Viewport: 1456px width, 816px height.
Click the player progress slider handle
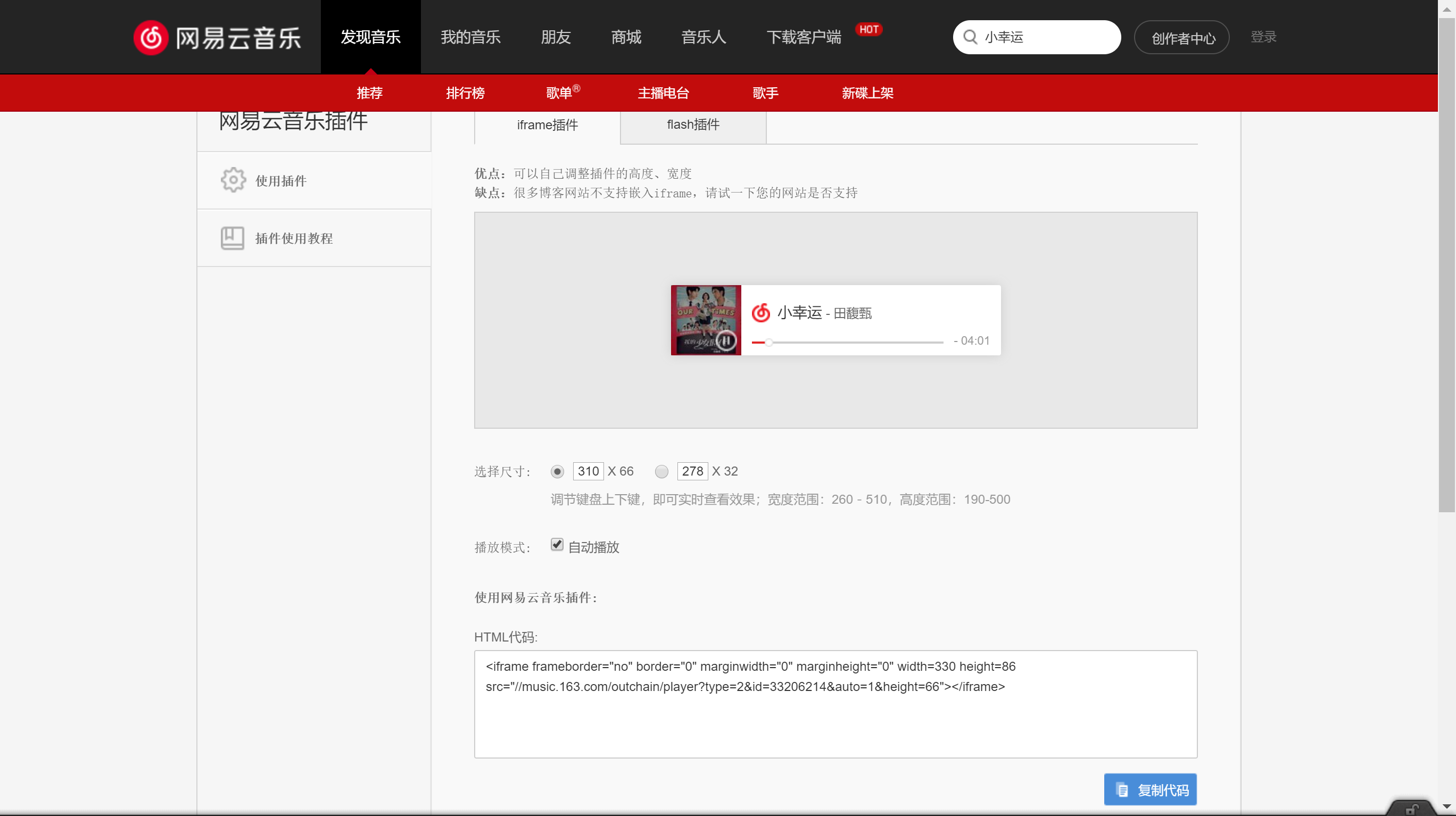(x=770, y=342)
